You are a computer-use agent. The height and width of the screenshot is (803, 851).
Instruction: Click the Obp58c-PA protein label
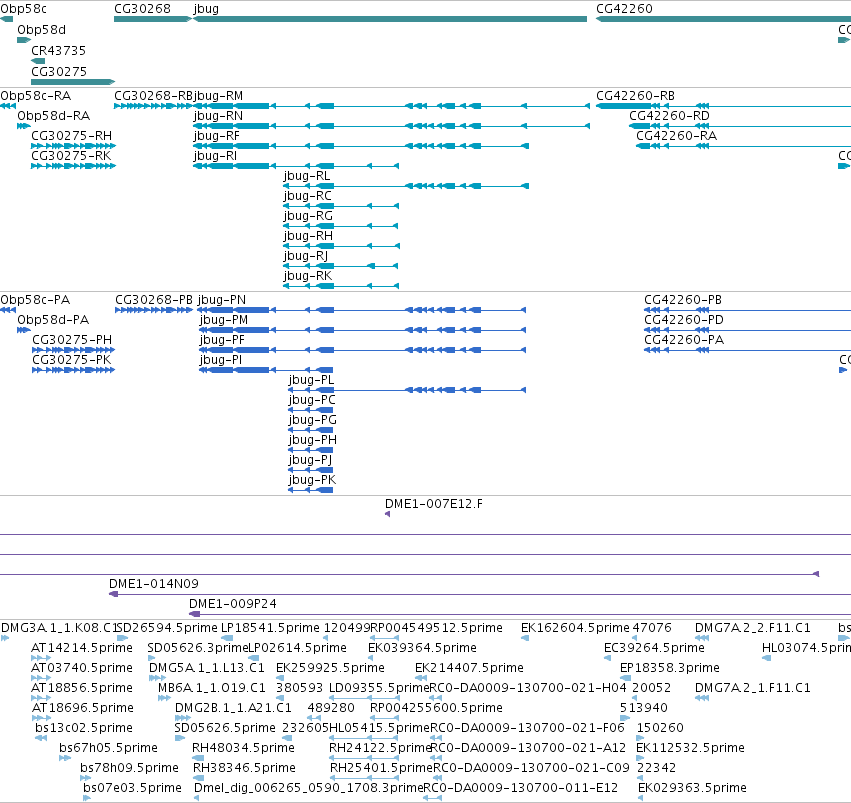[35, 300]
